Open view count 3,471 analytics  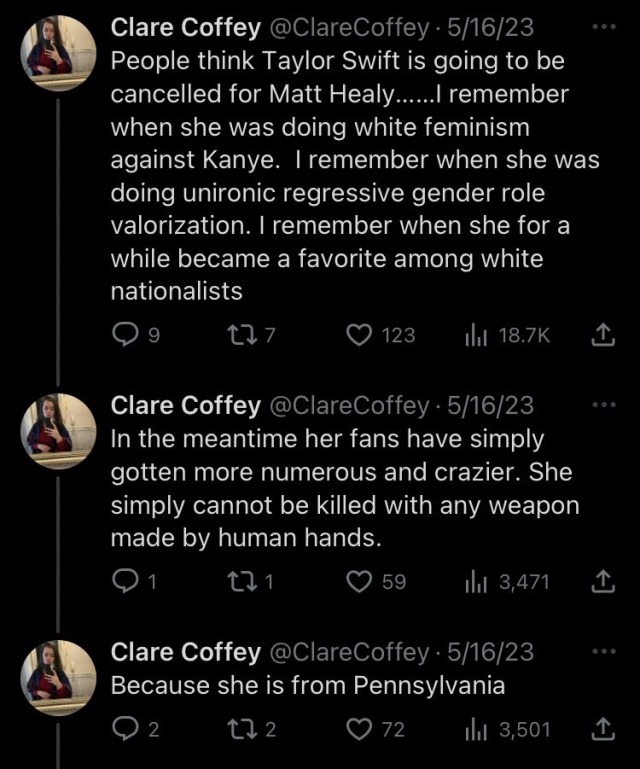[474, 582]
